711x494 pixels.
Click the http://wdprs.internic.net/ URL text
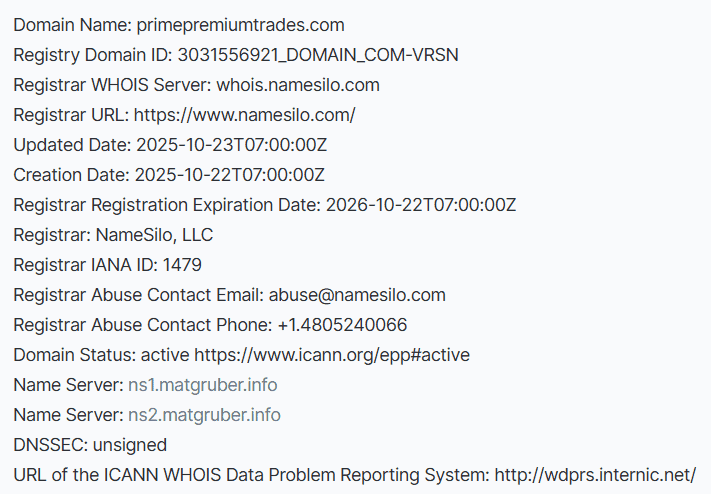[x=595, y=475]
